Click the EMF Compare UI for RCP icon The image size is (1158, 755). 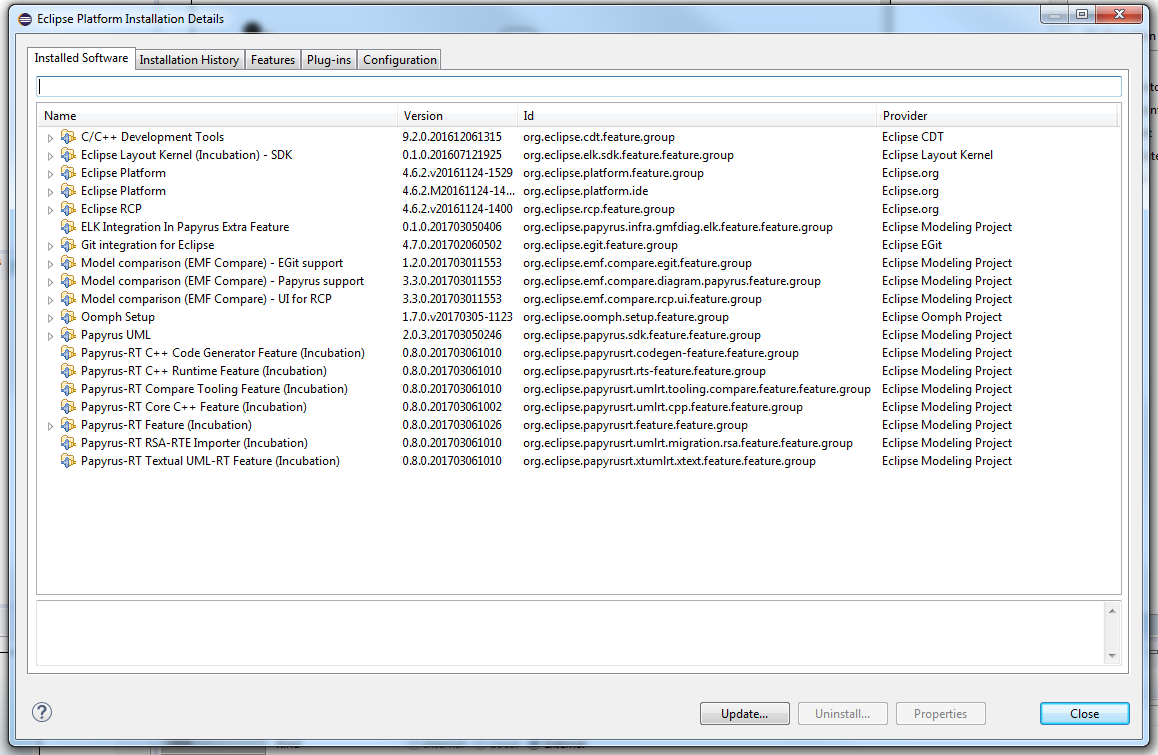click(68, 299)
